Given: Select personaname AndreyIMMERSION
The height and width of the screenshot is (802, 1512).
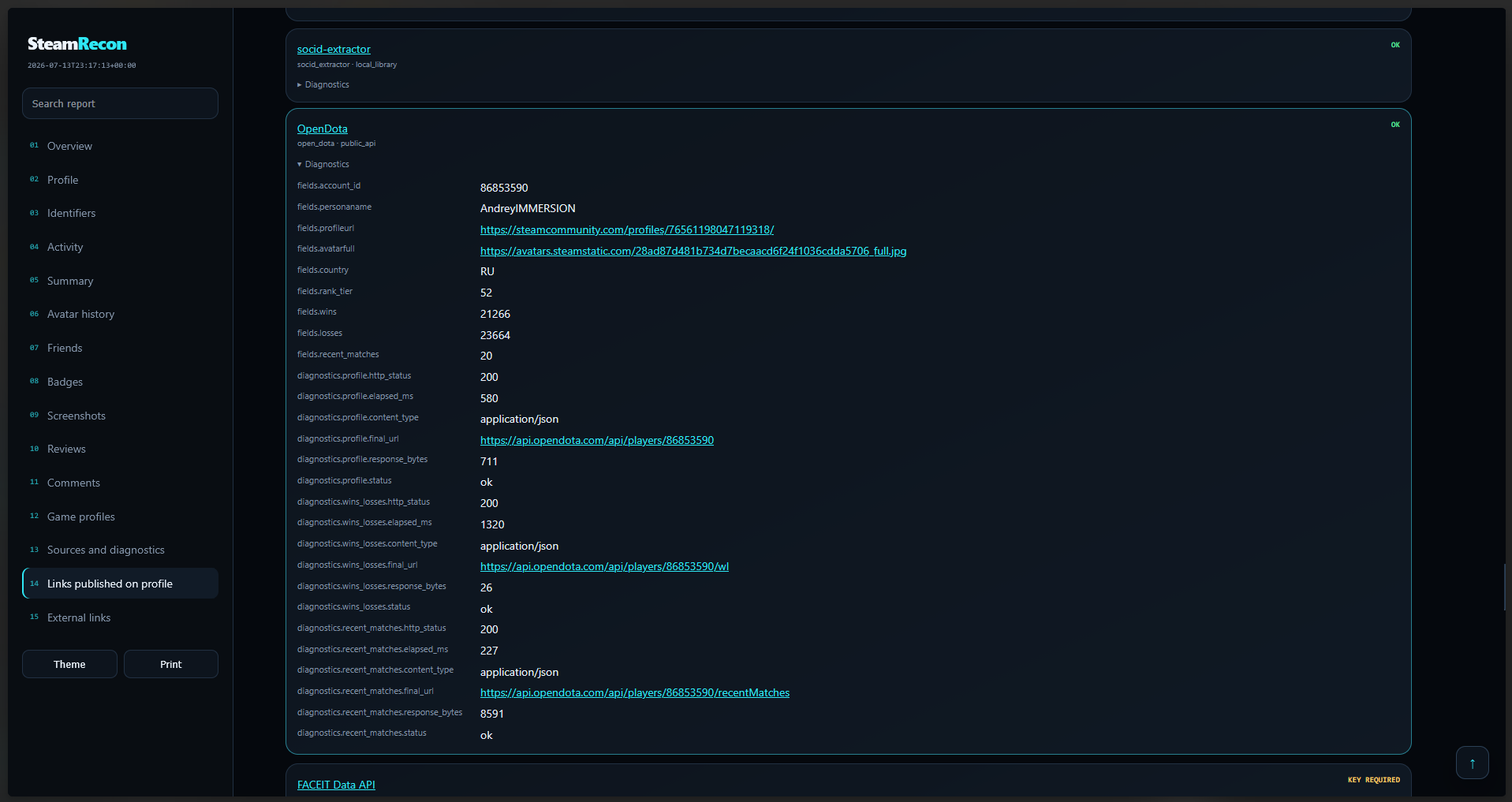Looking at the screenshot, I should [x=528, y=208].
